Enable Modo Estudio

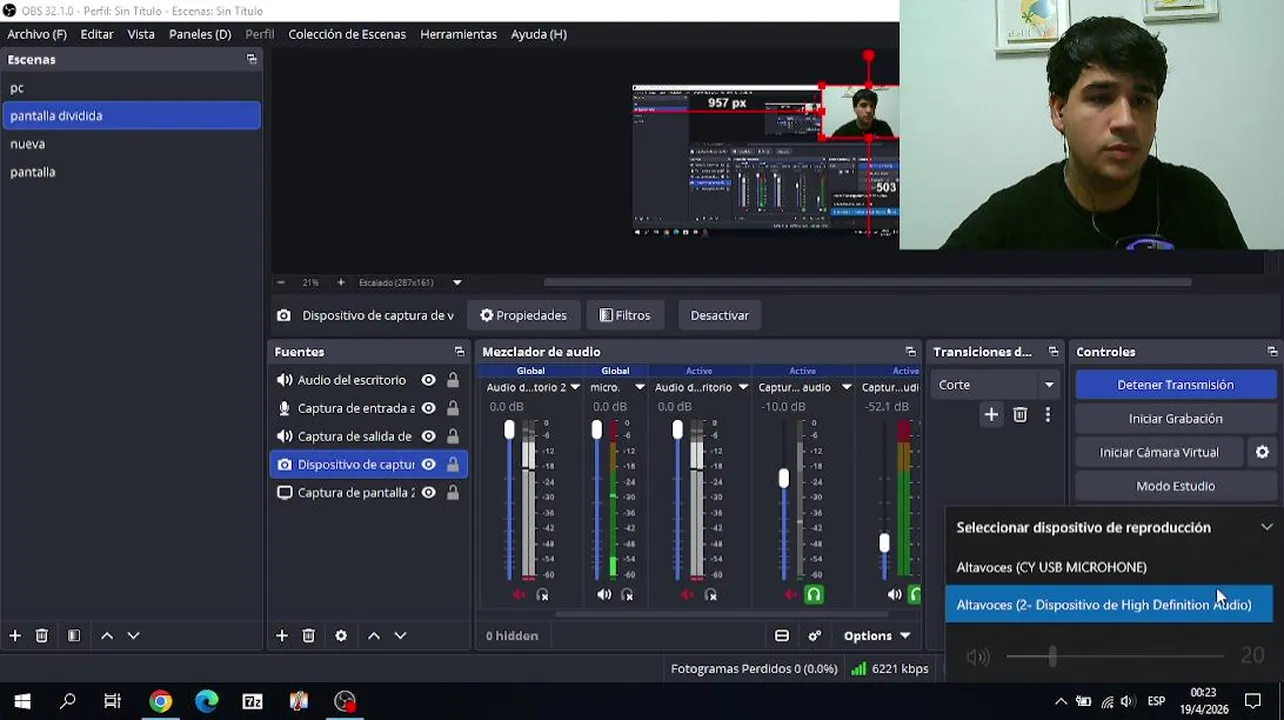(1175, 486)
